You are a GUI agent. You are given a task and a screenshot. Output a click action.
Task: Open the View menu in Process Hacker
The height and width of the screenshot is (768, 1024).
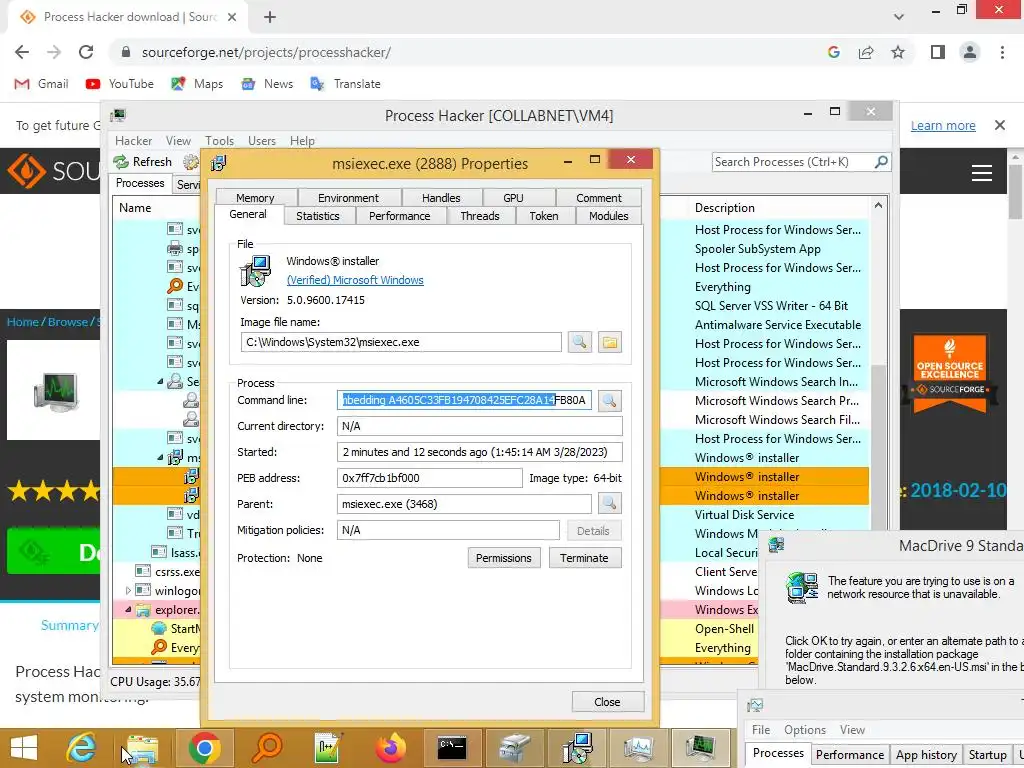(x=178, y=140)
